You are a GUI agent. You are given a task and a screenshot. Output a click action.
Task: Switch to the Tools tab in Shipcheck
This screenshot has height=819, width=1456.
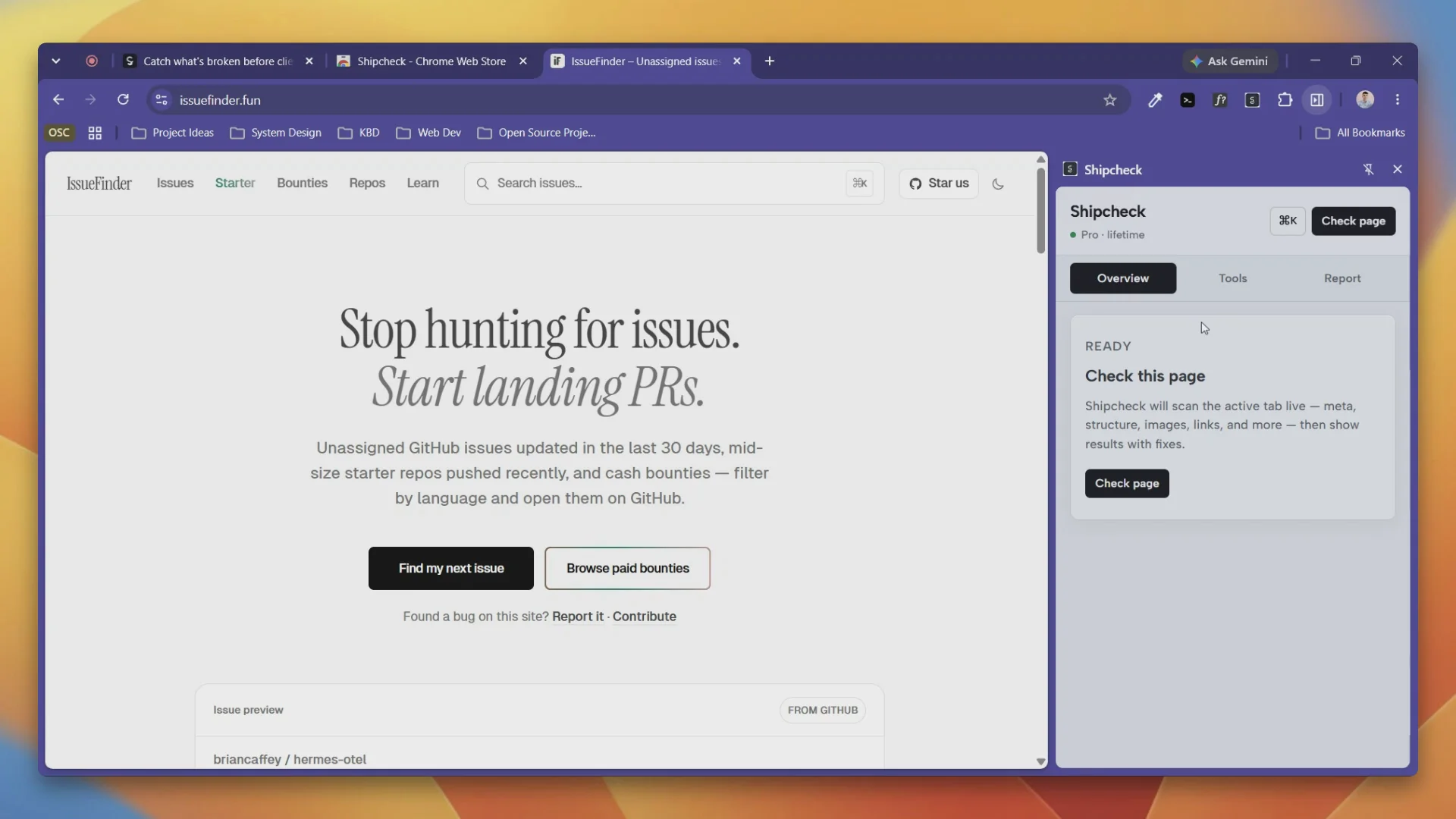pos(1233,279)
